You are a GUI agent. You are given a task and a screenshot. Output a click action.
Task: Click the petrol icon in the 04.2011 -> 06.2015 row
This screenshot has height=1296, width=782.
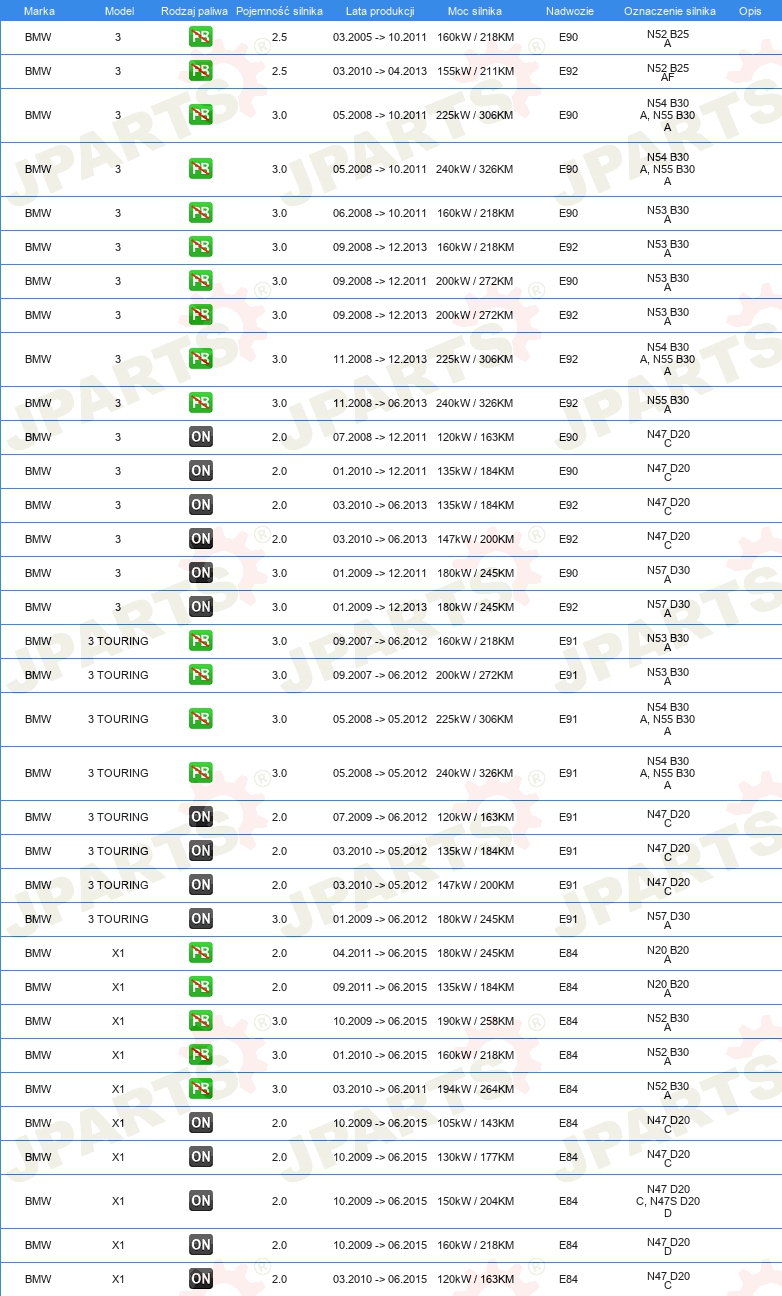pos(201,953)
